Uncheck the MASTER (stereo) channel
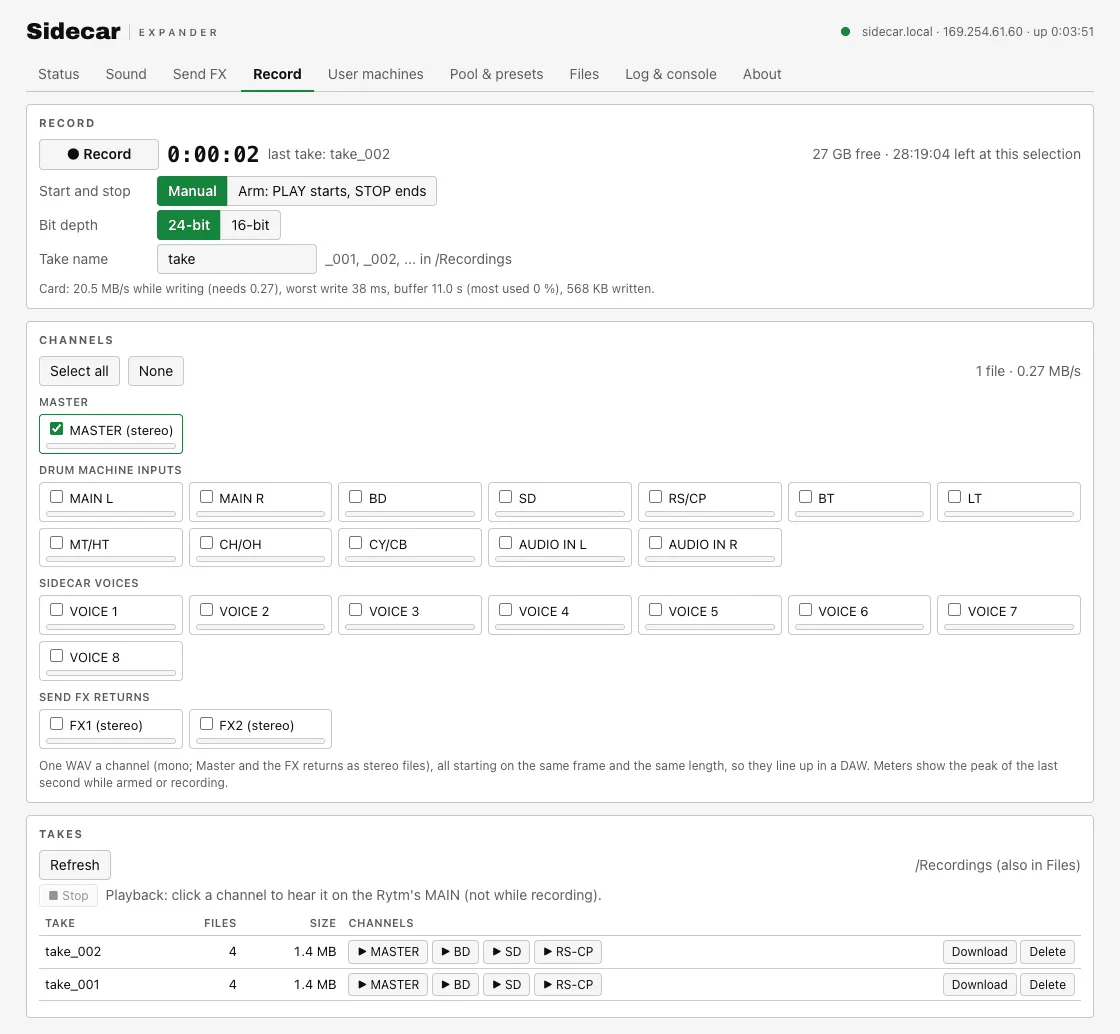This screenshot has height=1034, width=1120. [x=56, y=429]
